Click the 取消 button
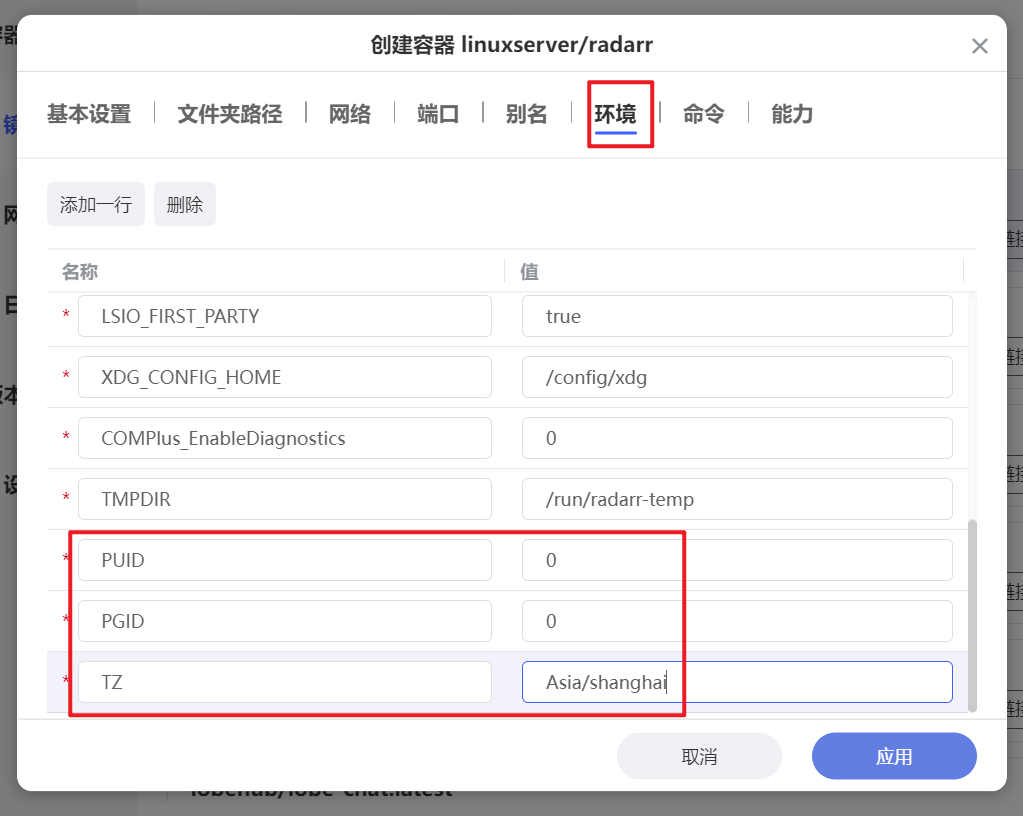Image resolution: width=1023 pixels, height=816 pixels. coord(699,756)
